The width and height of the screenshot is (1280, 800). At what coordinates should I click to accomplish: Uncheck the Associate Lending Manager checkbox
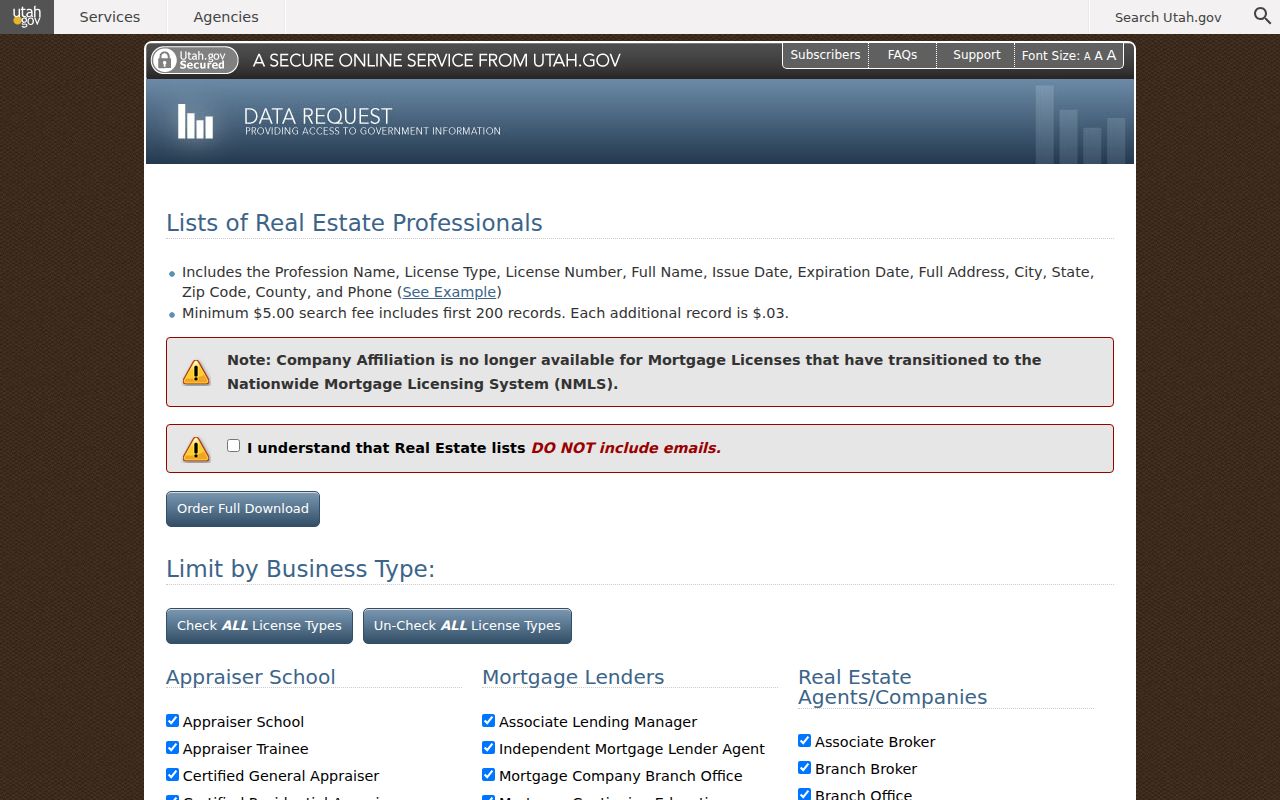coord(488,721)
